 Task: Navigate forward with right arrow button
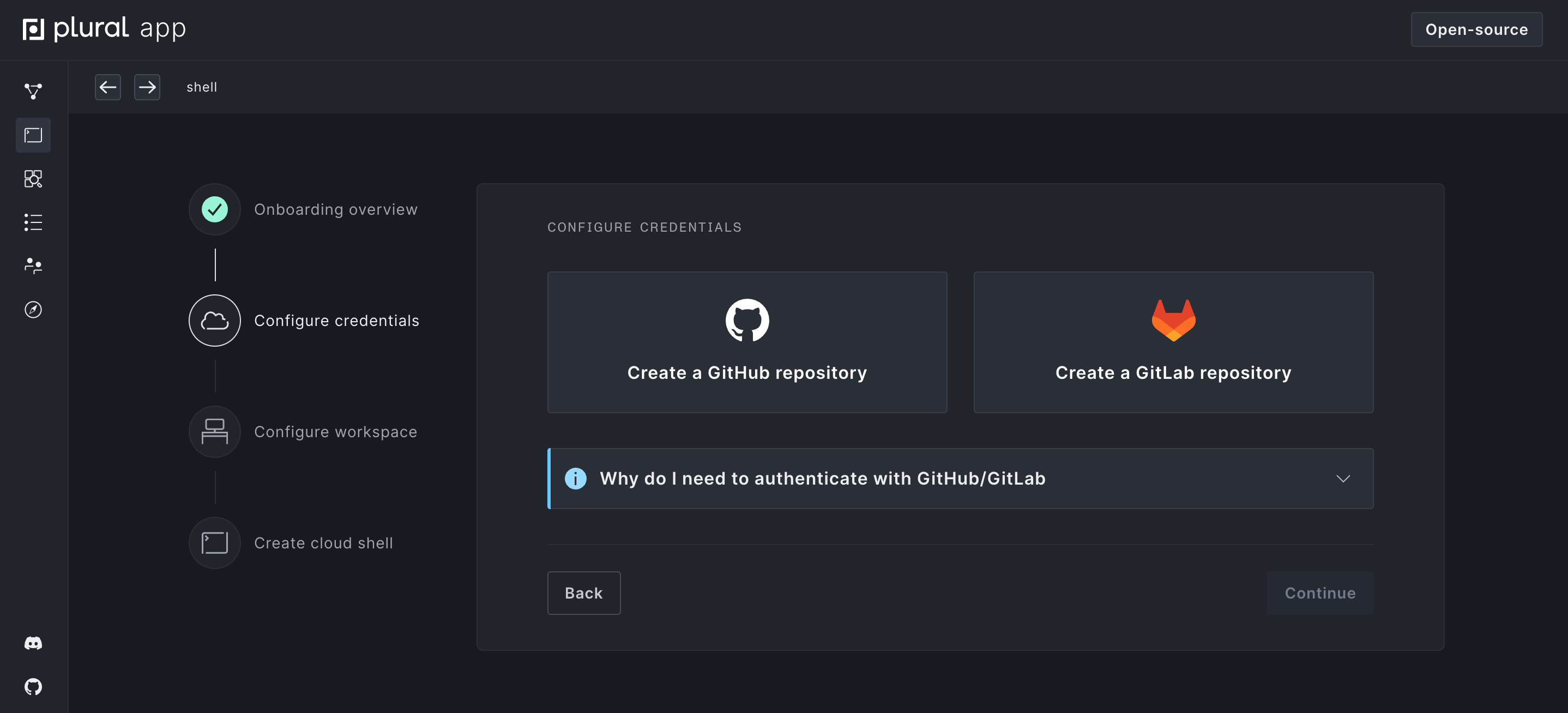pyautogui.click(x=147, y=87)
